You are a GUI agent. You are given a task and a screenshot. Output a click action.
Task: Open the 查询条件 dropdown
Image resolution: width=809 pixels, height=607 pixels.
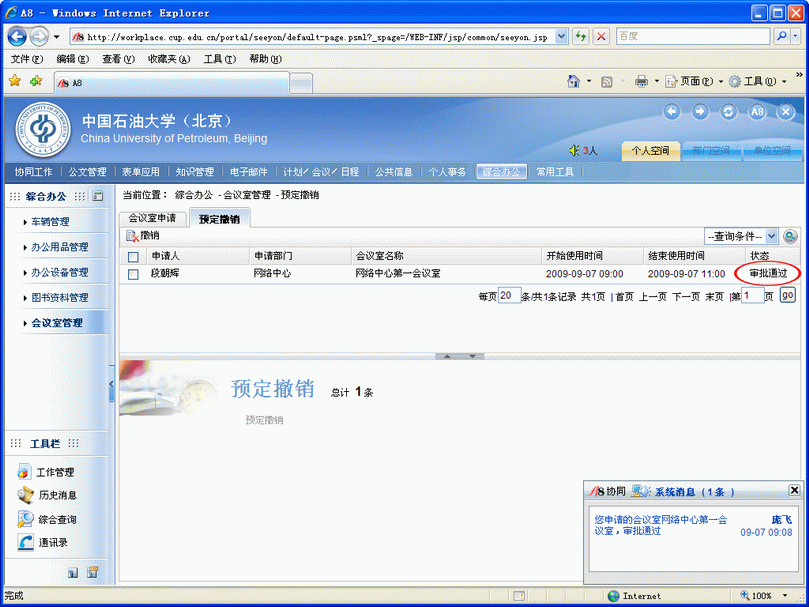coord(741,236)
